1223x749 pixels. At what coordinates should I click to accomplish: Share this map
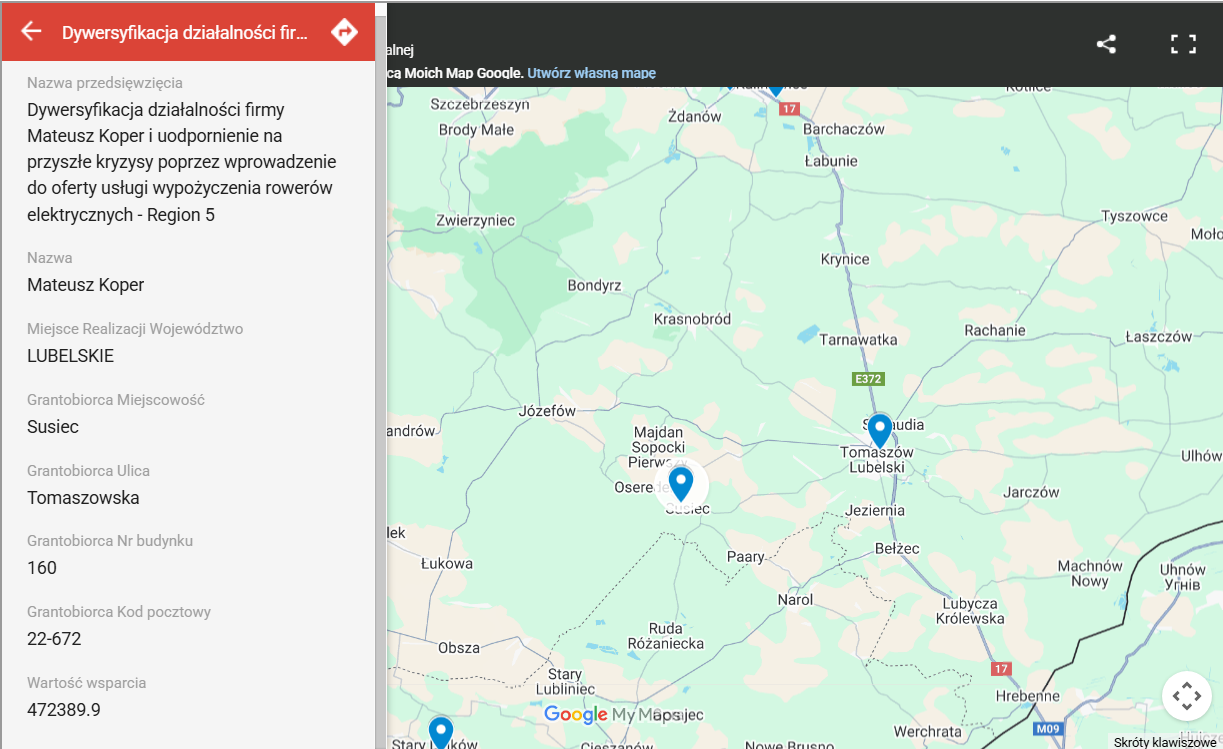point(1106,44)
